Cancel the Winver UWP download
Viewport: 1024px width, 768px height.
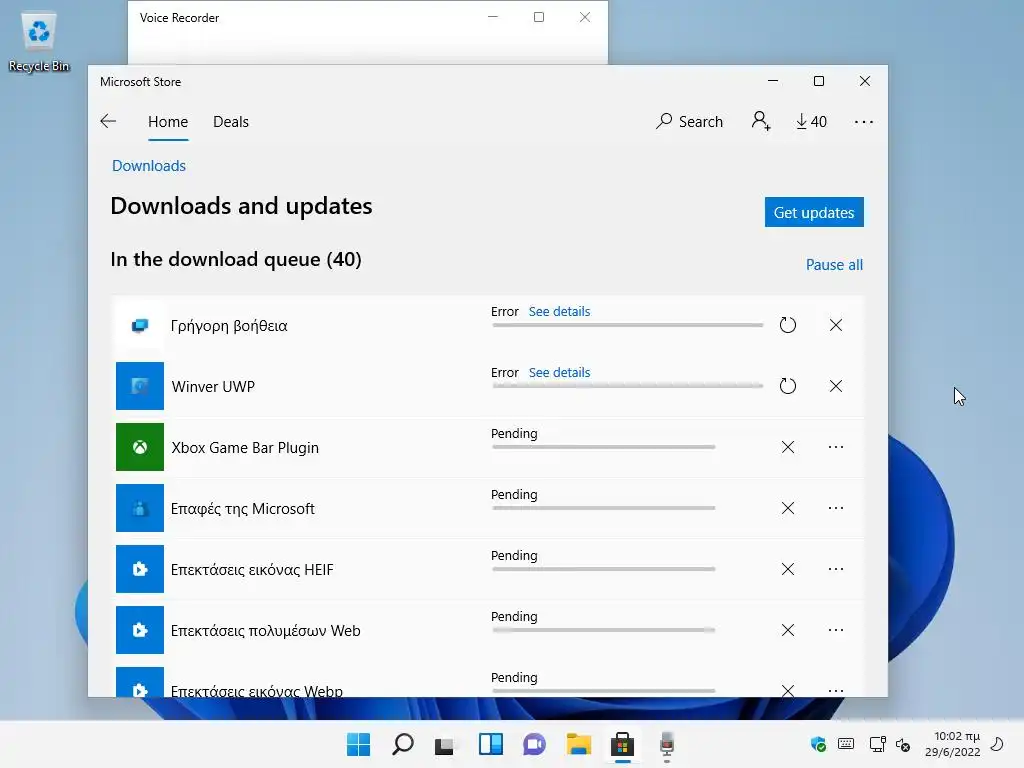click(835, 386)
